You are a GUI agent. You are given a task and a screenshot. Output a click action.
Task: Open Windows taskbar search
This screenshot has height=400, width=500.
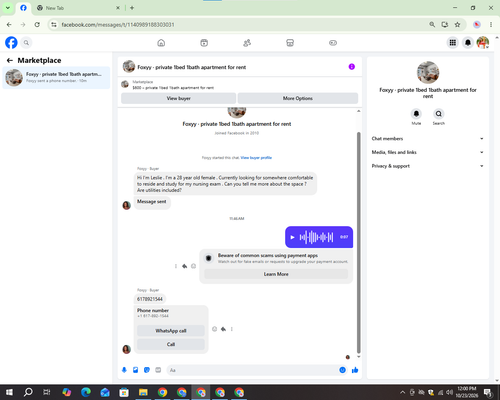click(x=28, y=392)
